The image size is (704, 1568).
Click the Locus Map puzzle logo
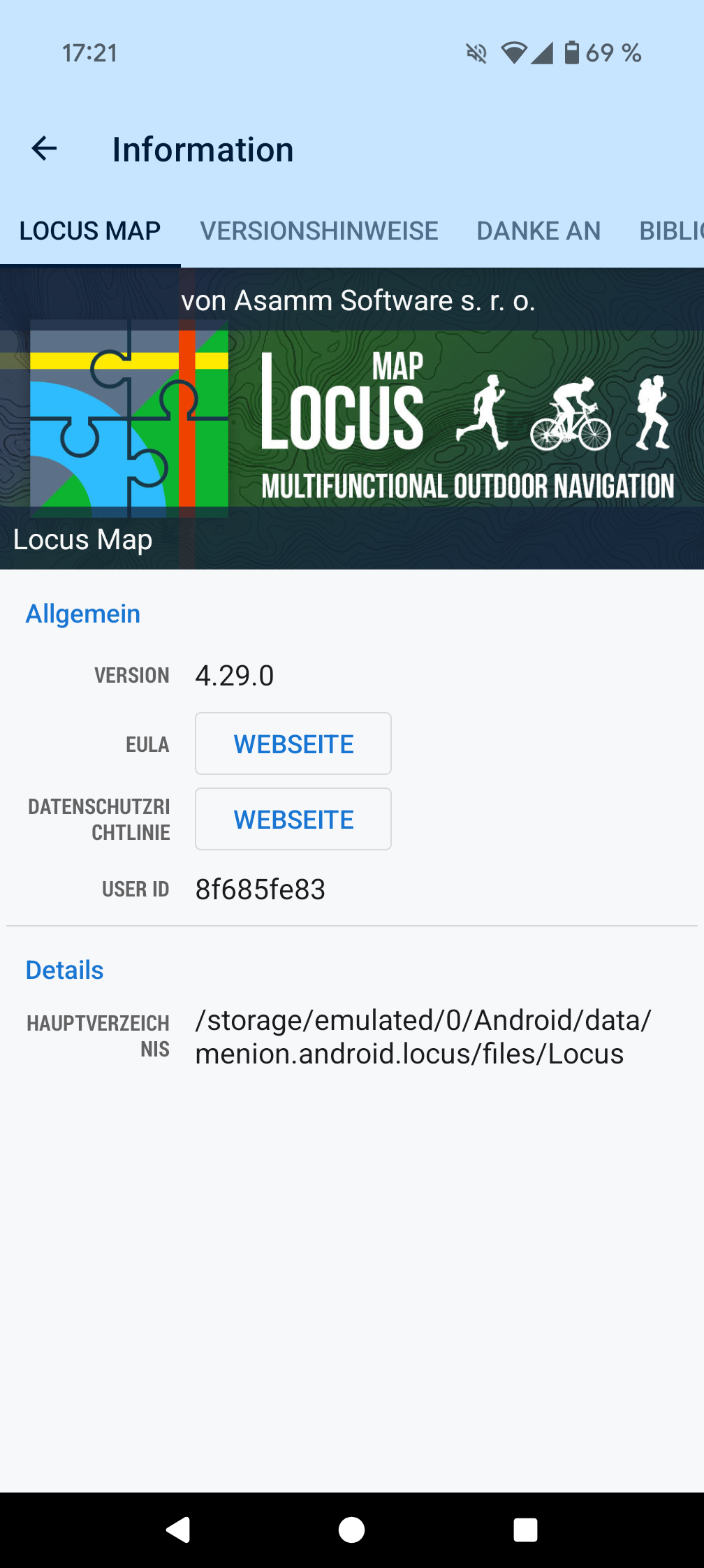(129, 418)
